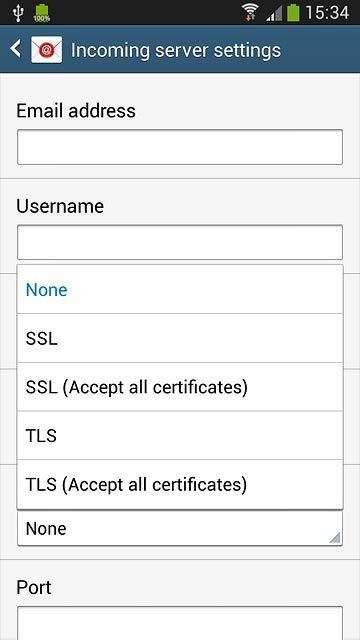
Task: Focus the Email address input field
Action: [x=180, y=147]
